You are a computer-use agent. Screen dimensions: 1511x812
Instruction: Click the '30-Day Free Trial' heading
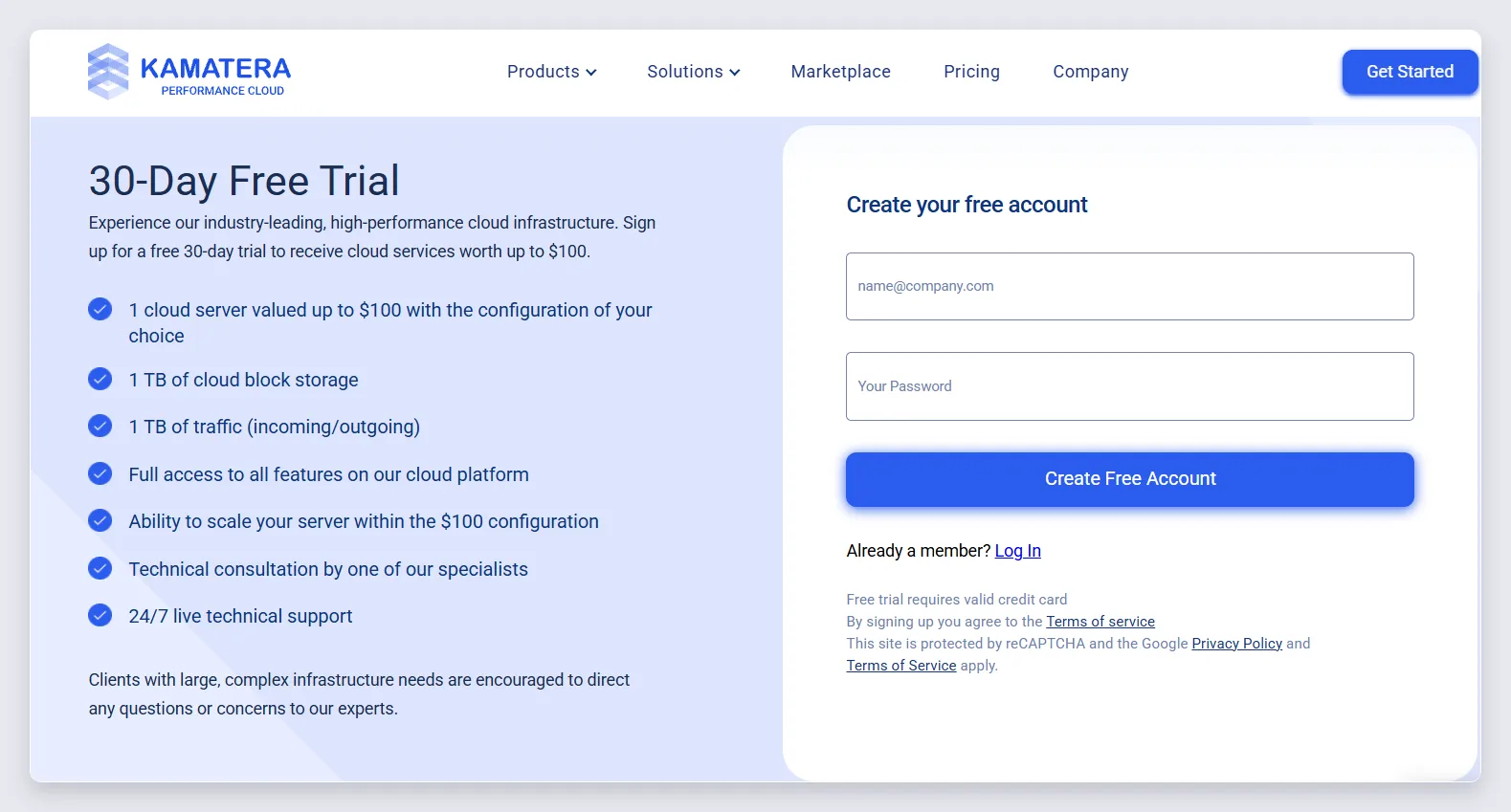(x=244, y=181)
